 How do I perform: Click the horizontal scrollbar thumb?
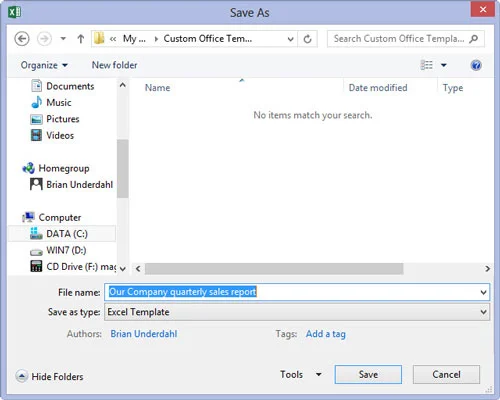click(274, 269)
